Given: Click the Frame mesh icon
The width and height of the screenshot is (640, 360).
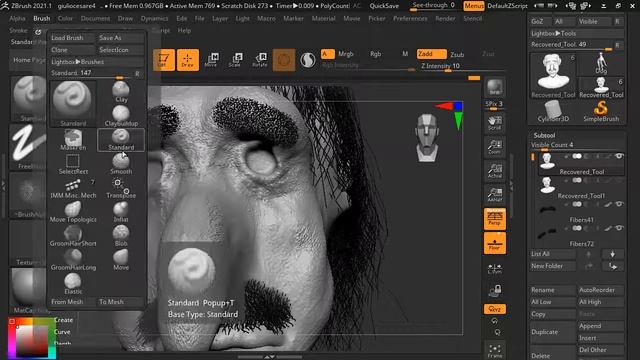Looking at the screenshot, I should [495, 351].
